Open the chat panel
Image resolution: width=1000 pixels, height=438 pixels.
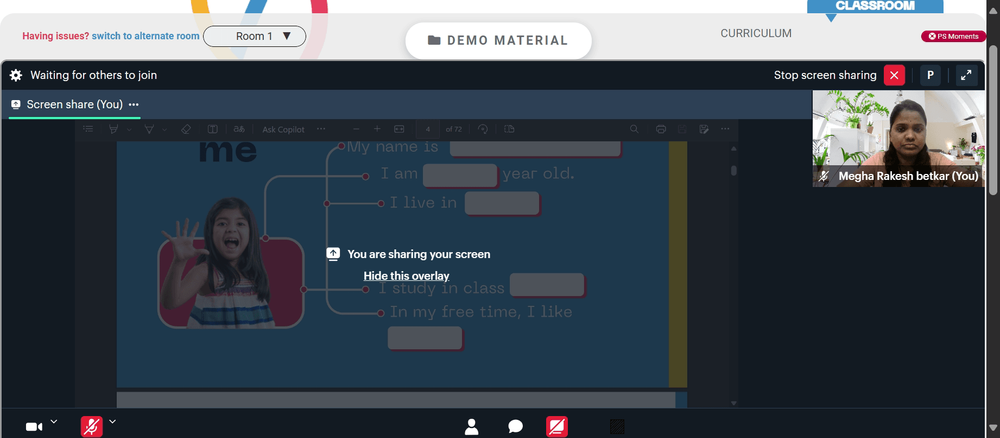(x=515, y=427)
